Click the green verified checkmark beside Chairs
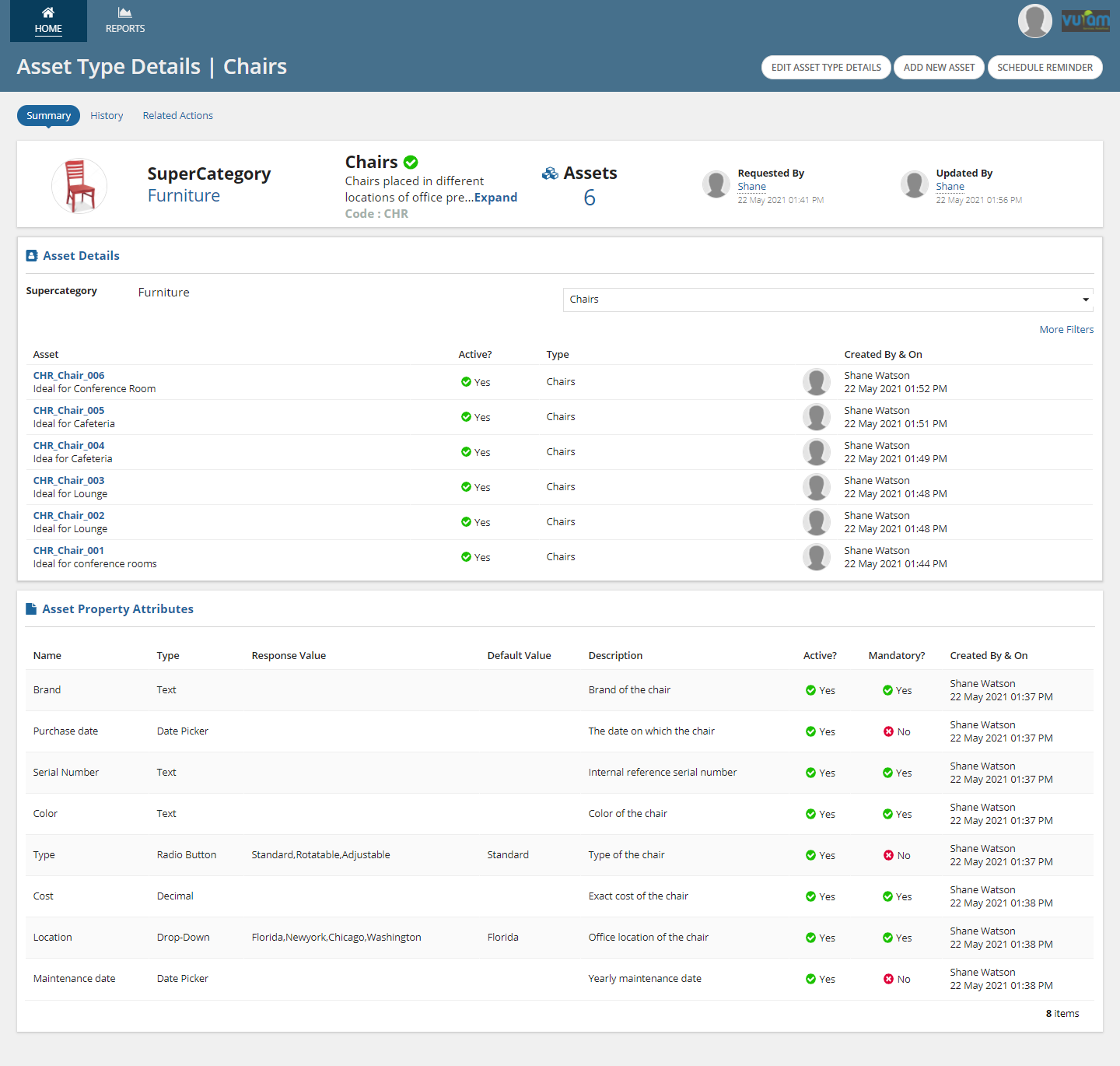The width and height of the screenshot is (1120, 1066). pyautogui.click(x=411, y=161)
